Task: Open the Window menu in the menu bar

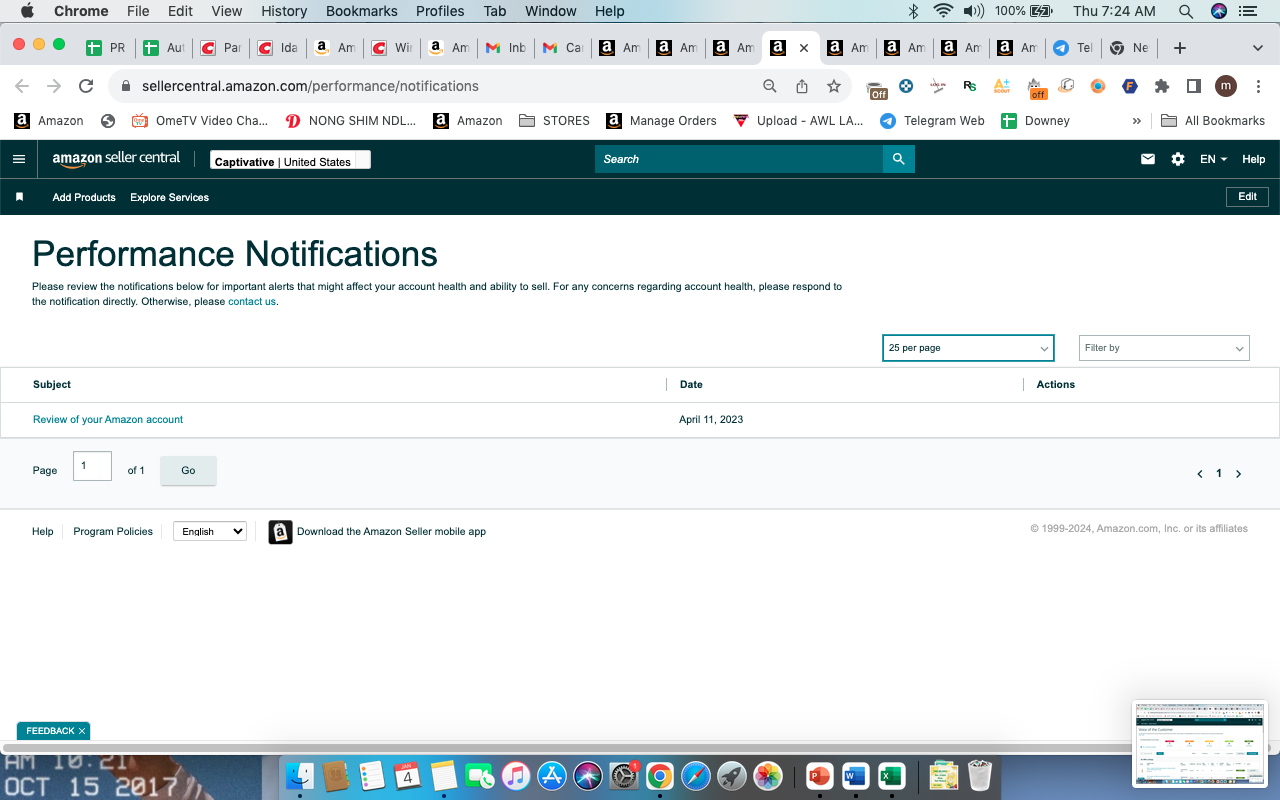Action: (551, 11)
